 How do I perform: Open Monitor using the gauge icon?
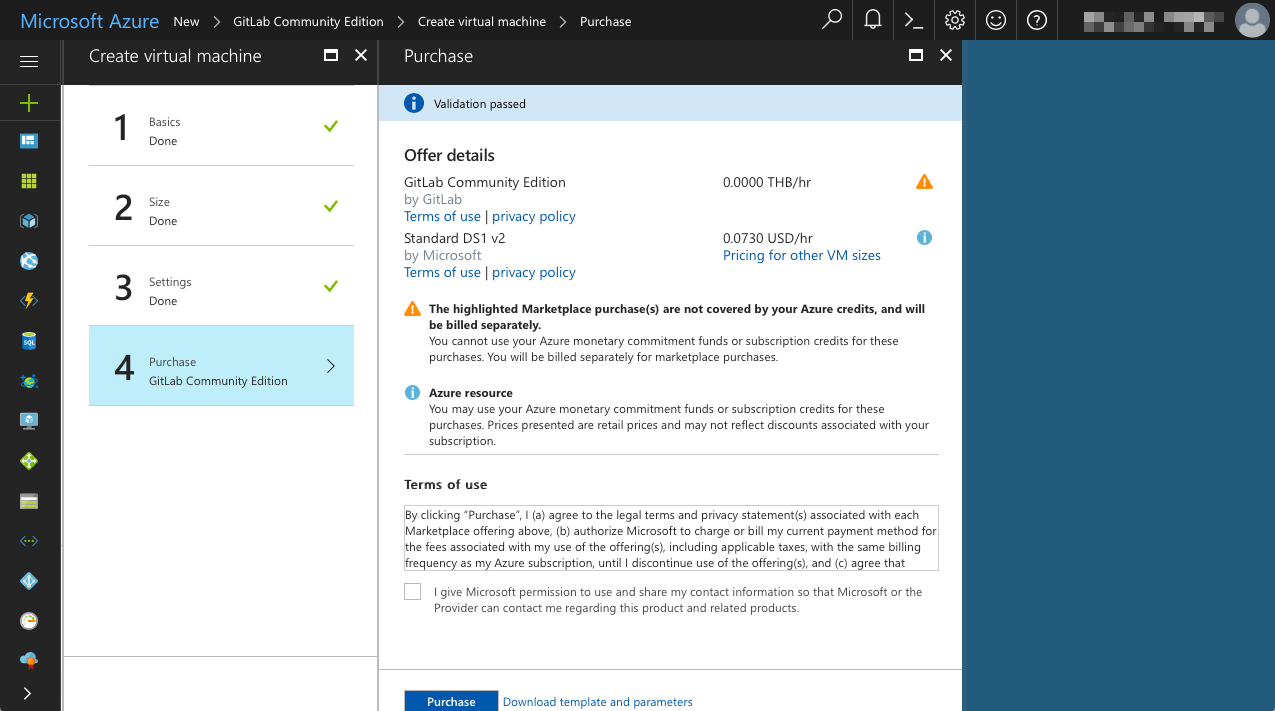coord(30,621)
